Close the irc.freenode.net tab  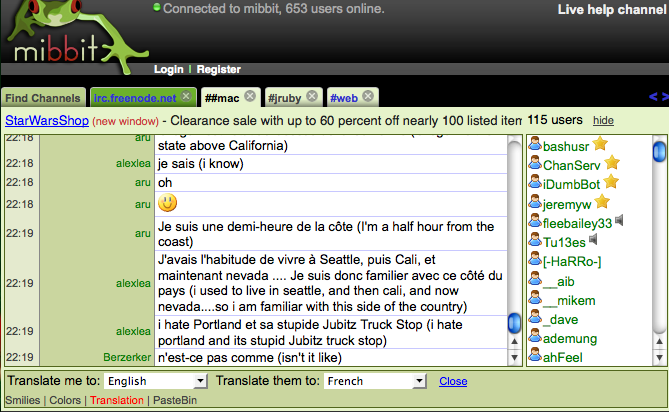186,96
